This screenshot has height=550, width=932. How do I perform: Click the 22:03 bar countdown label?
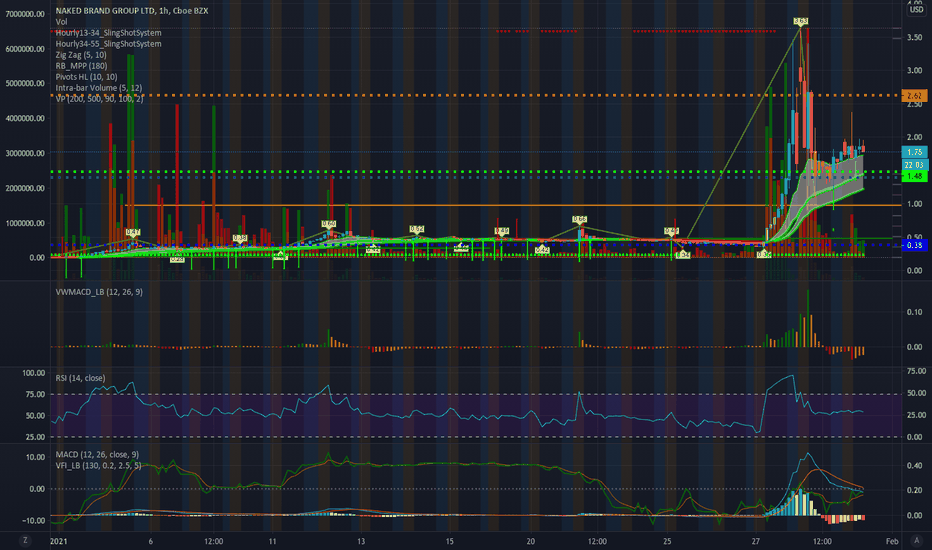(x=914, y=165)
